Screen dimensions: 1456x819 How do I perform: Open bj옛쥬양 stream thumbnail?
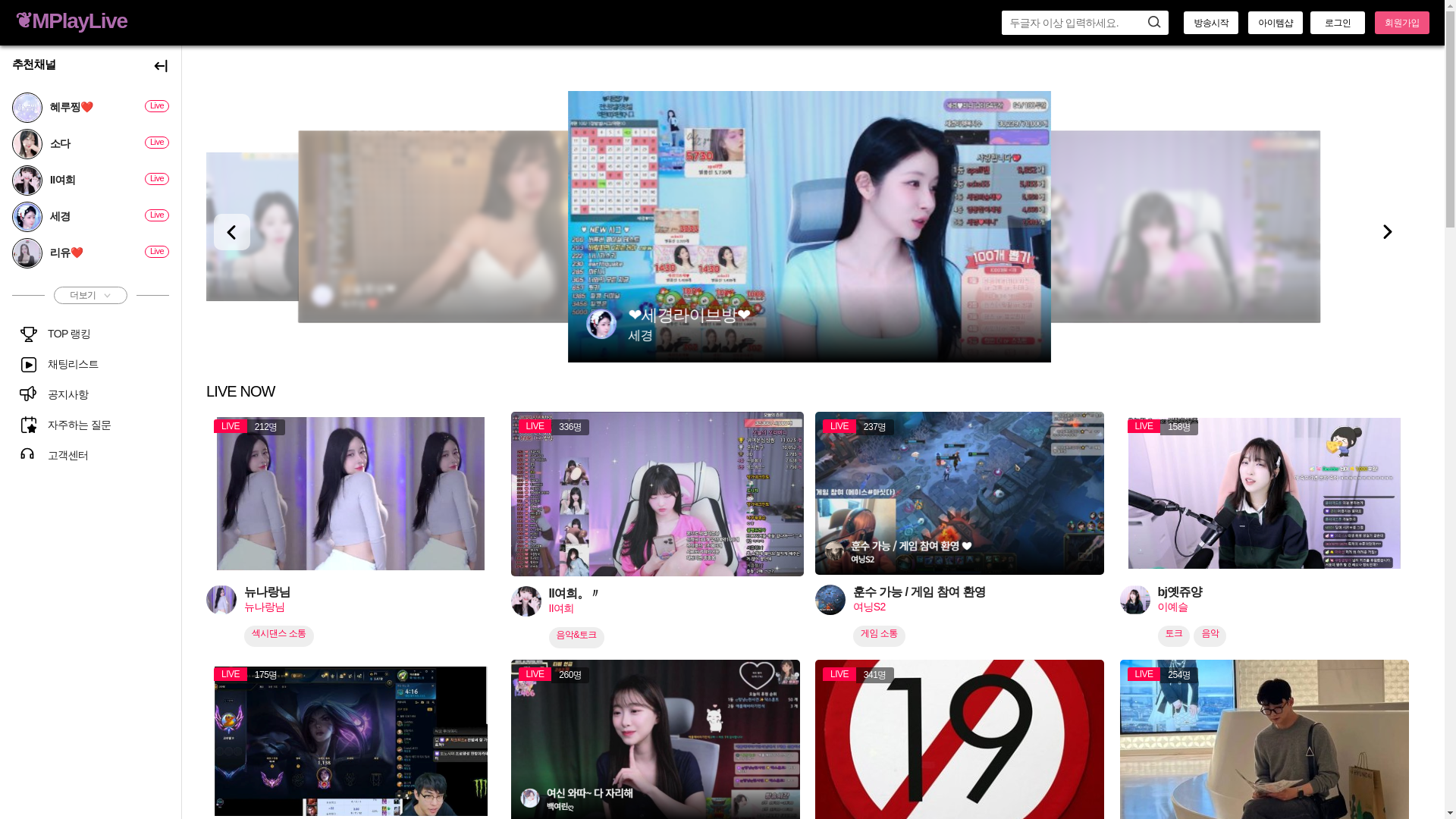(1264, 493)
